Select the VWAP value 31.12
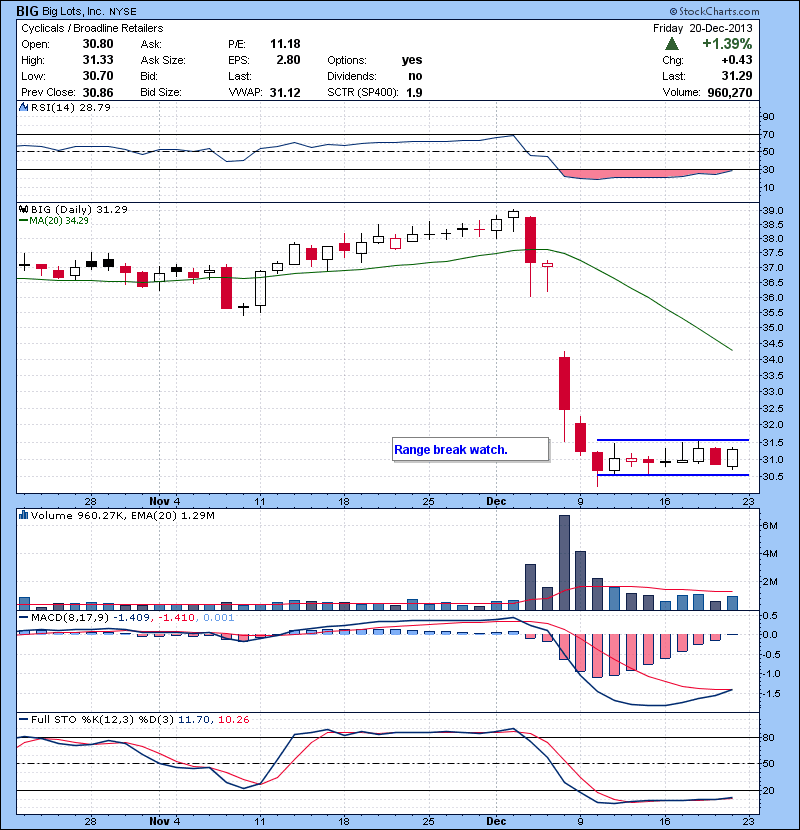 pyautogui.click(x=285, y=93)
